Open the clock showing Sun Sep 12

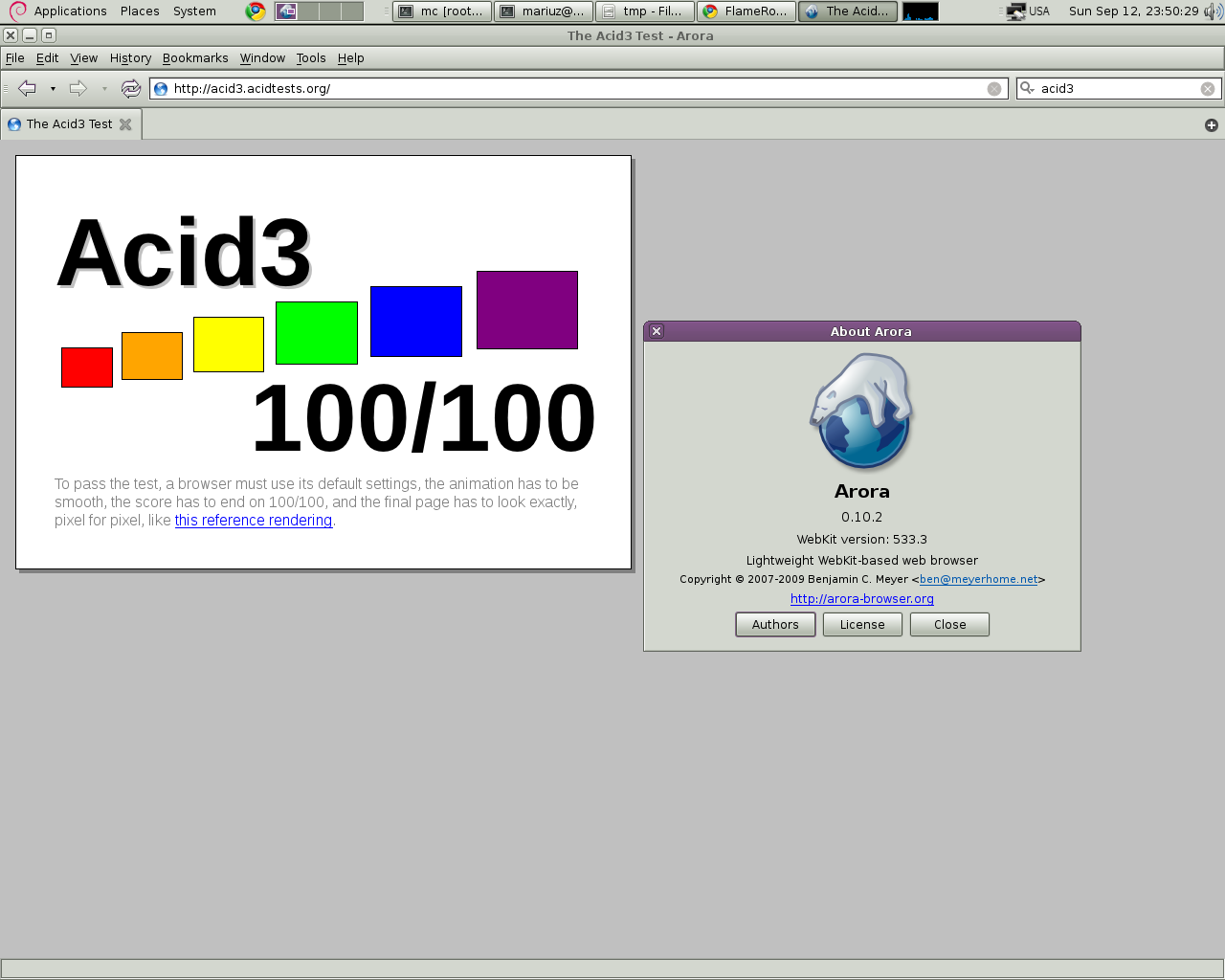tap(1133, 11)
